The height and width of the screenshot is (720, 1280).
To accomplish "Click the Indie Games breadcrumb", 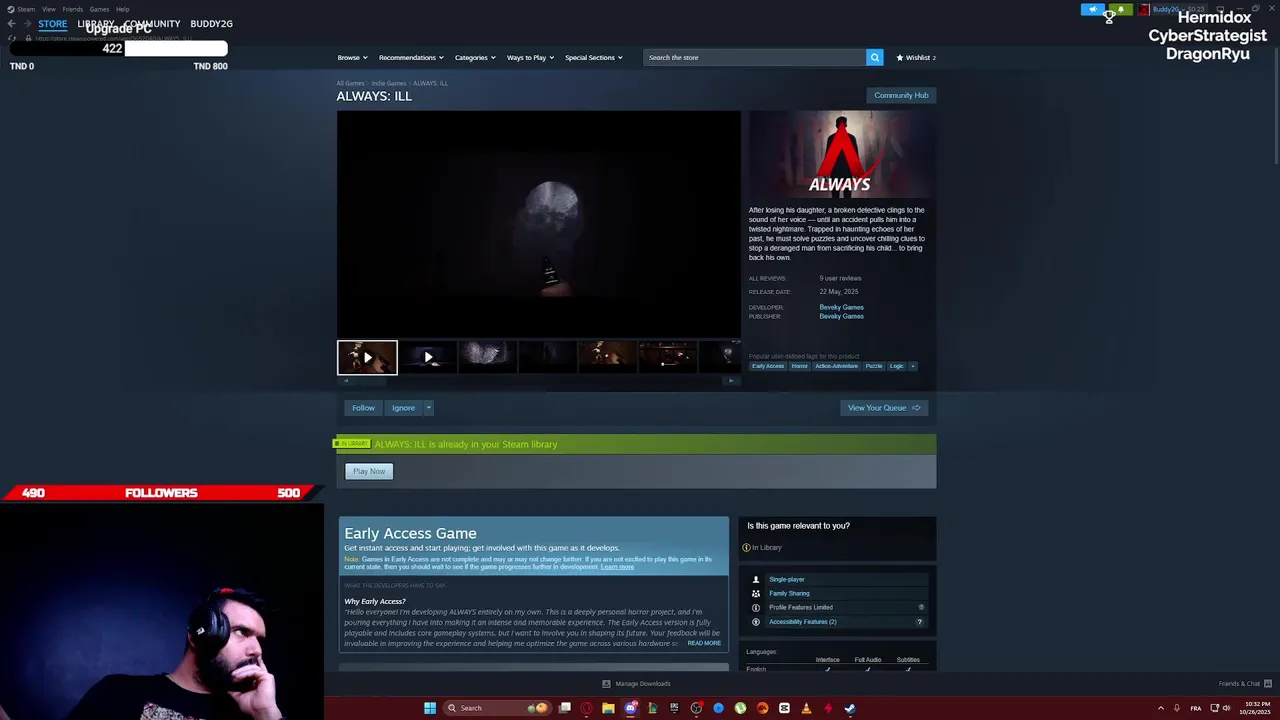I will pos(389,83).
